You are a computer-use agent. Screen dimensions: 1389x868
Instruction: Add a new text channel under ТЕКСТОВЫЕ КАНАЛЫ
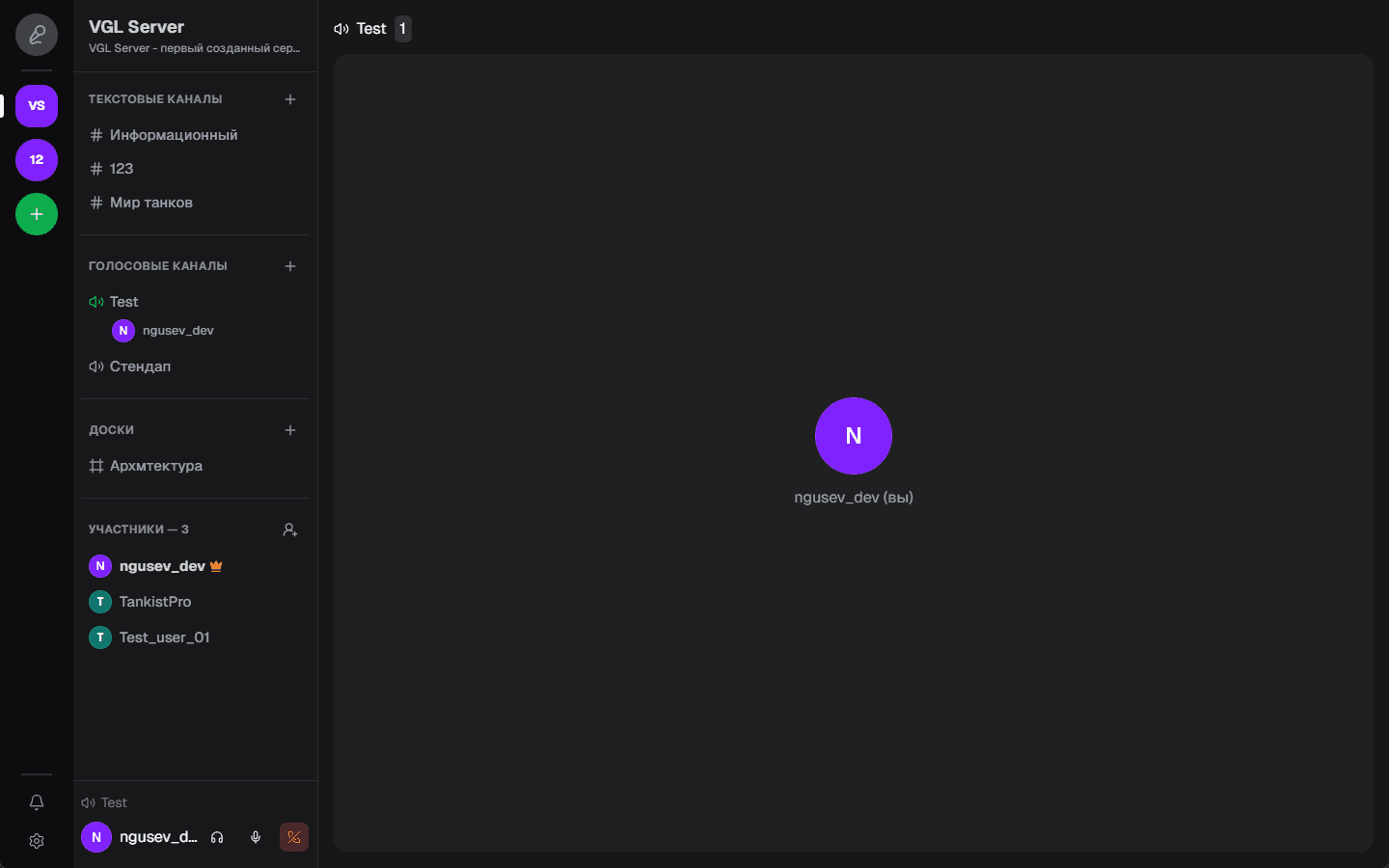coord(290,99)
